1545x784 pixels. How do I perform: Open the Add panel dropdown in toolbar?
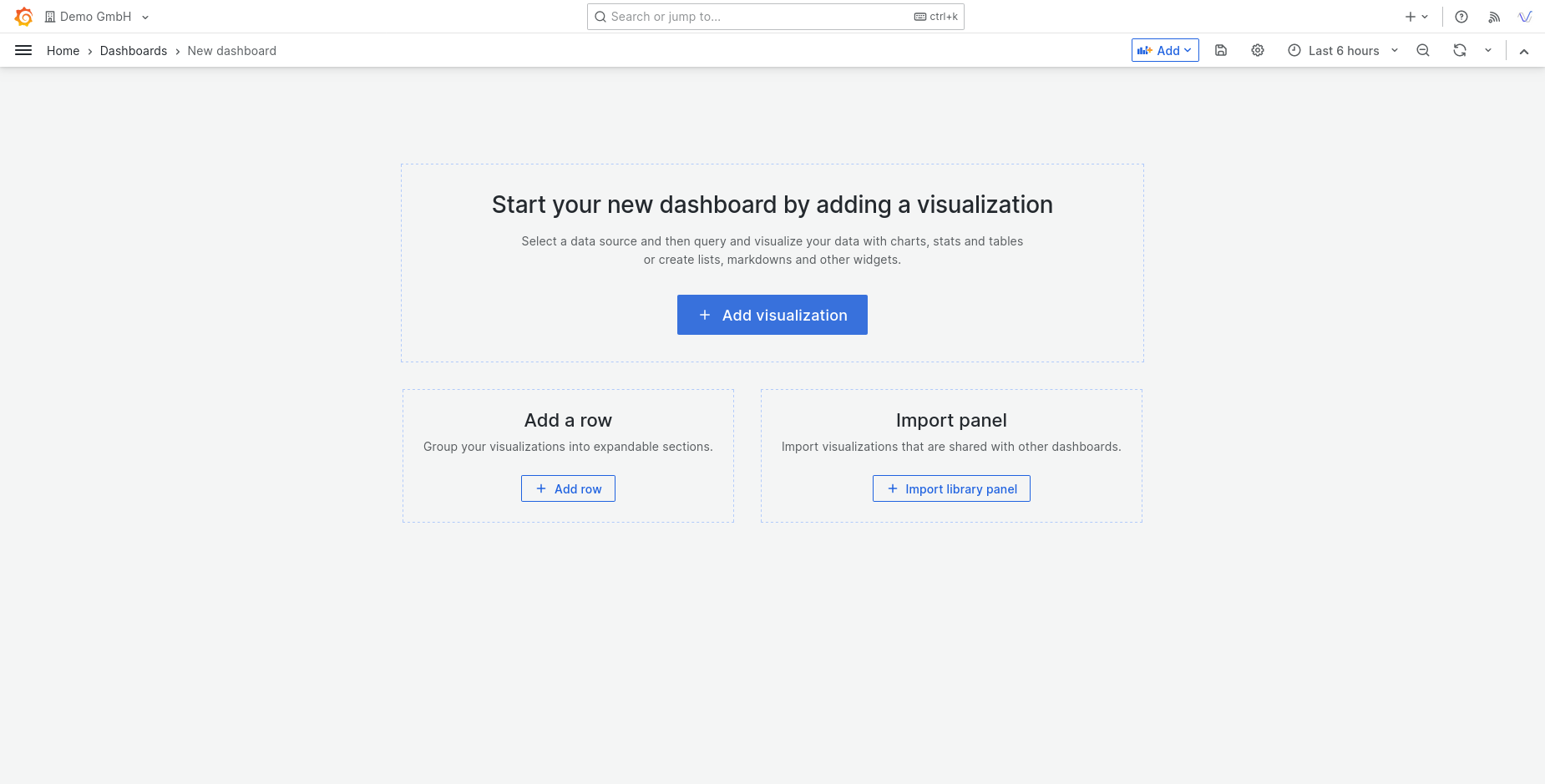(x=1165, y=51)
